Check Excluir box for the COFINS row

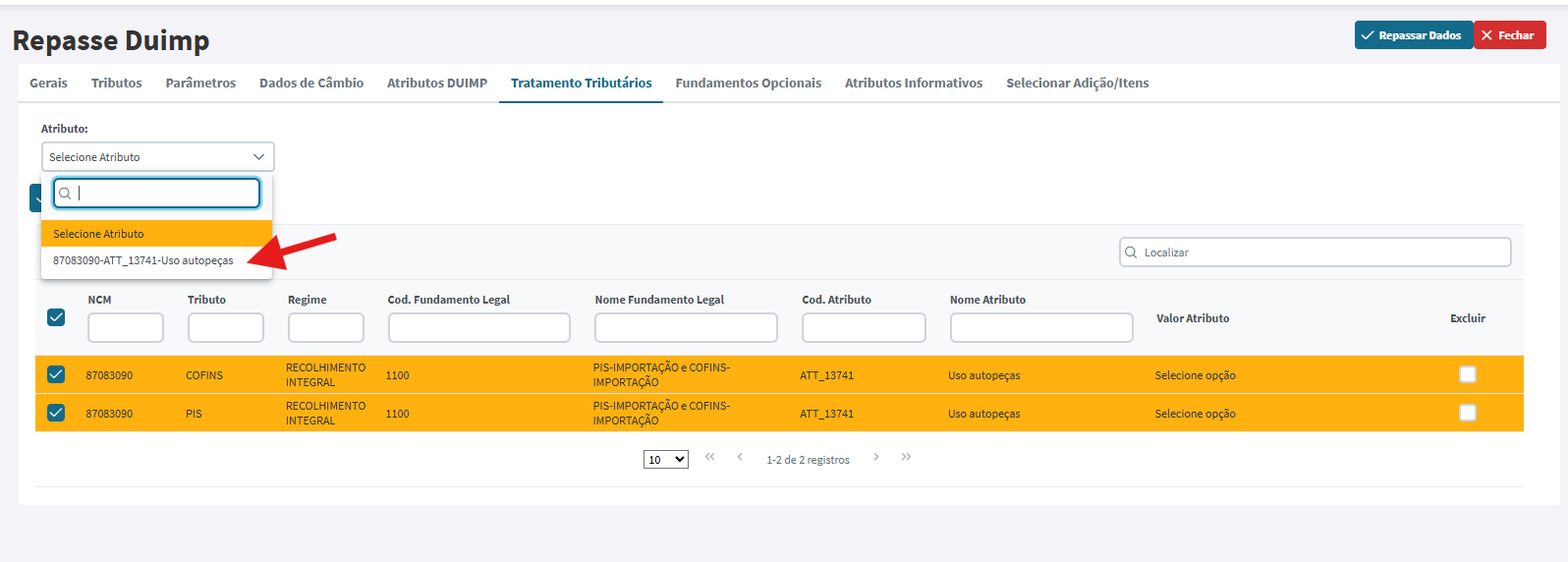(1468, 374)
